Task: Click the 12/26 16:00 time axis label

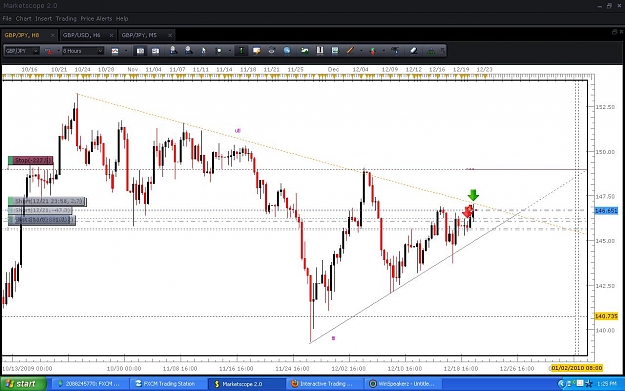Action: [517, 368]
